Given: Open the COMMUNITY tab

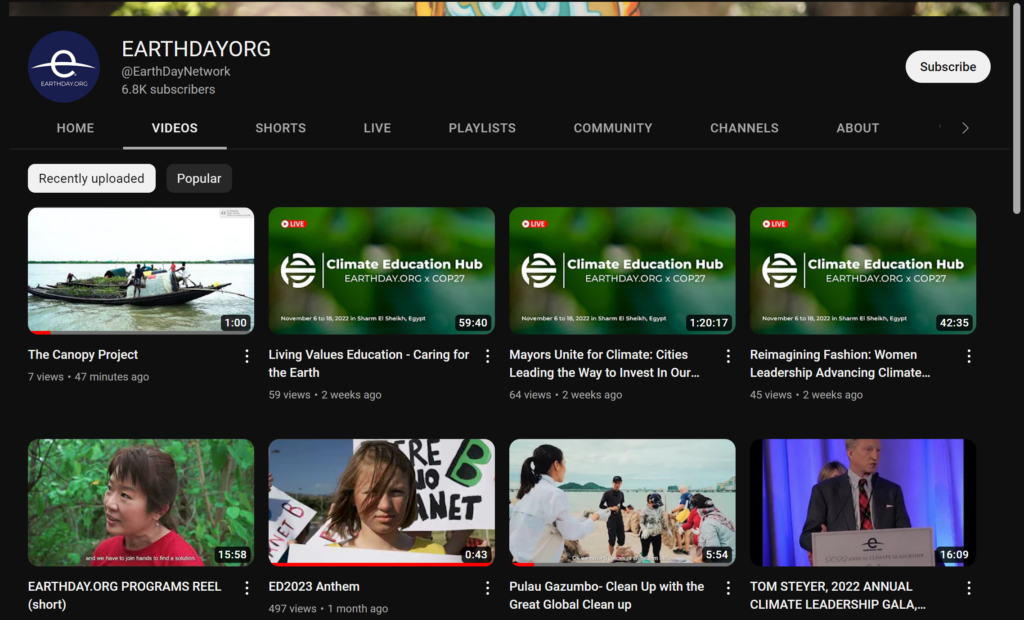Looking at the screenshot, I should click(612, 128).
